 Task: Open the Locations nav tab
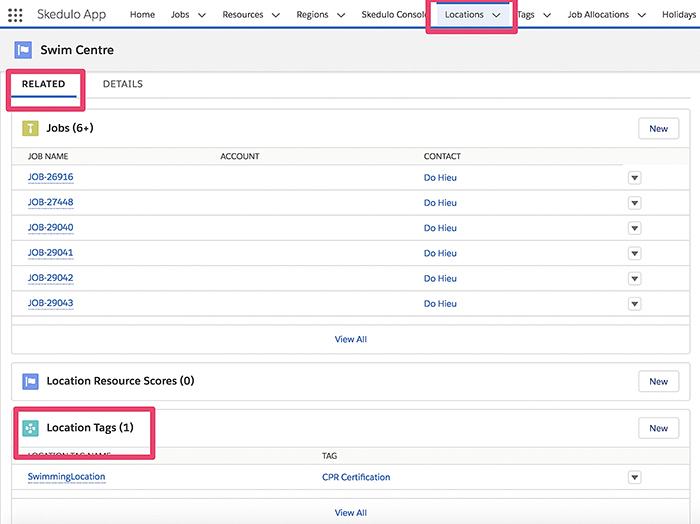464,15
